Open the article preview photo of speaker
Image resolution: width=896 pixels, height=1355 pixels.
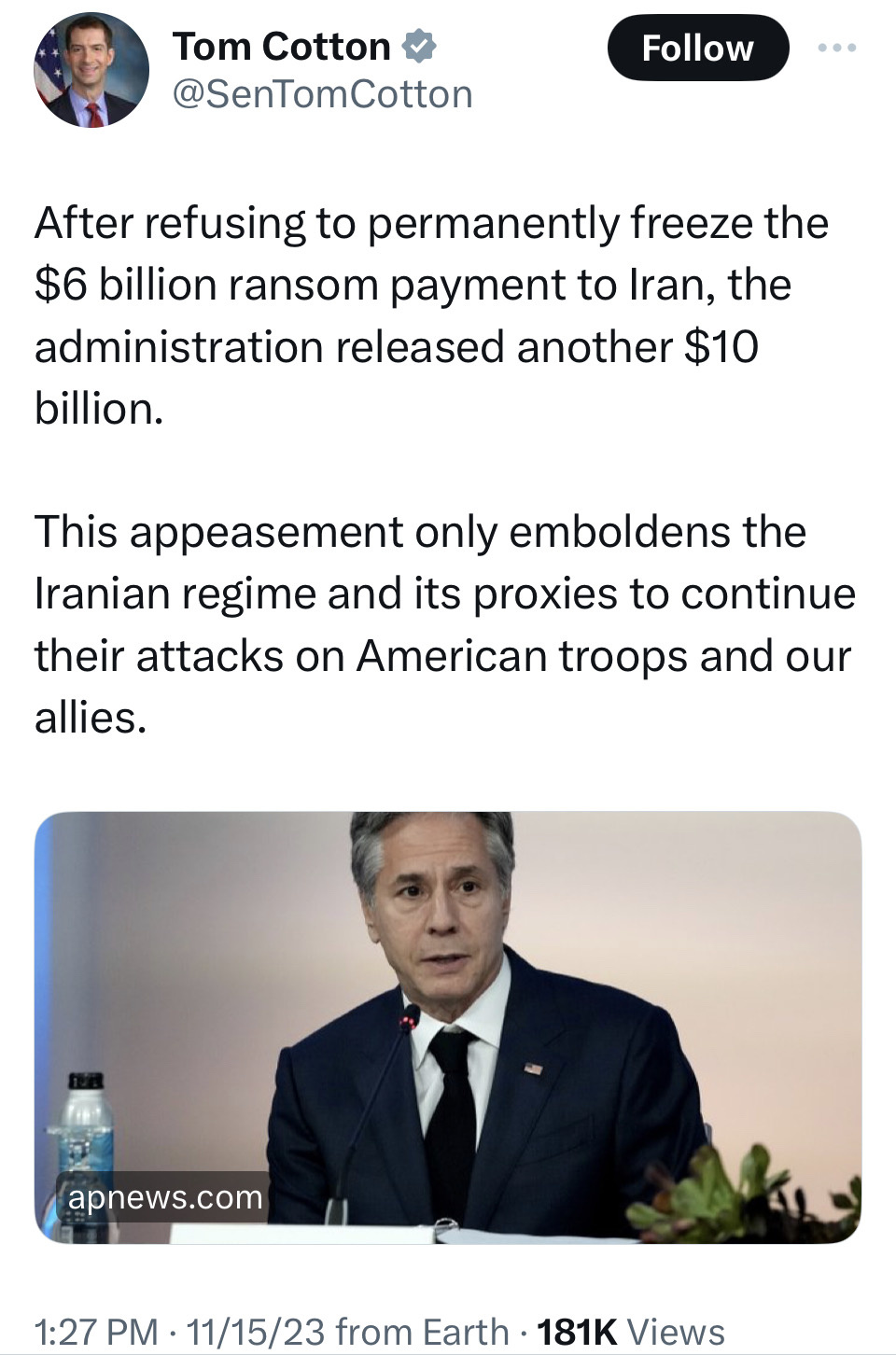click(448, 1027)
